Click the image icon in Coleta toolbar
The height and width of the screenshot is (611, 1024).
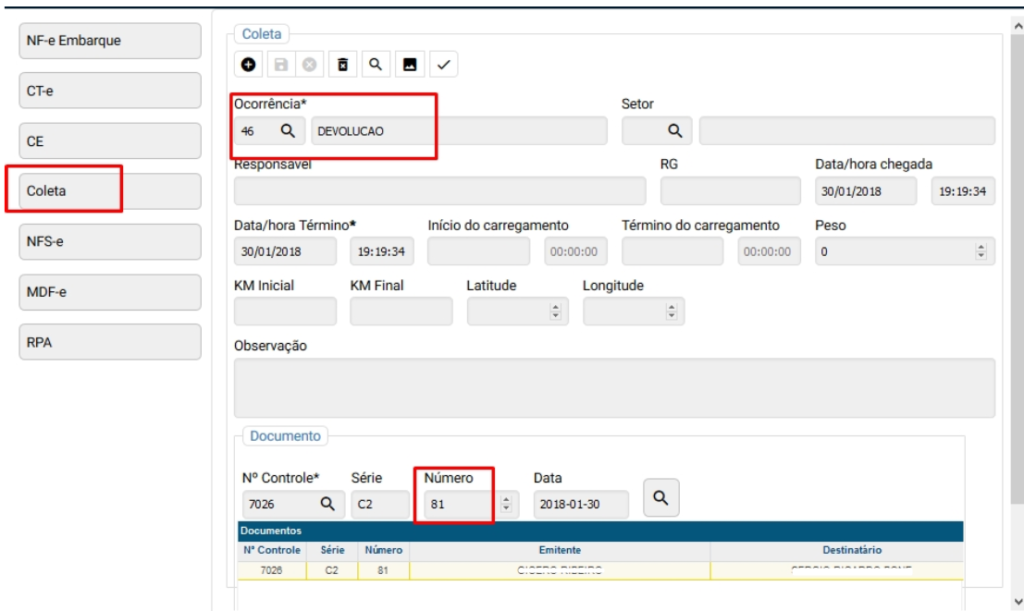409,65
